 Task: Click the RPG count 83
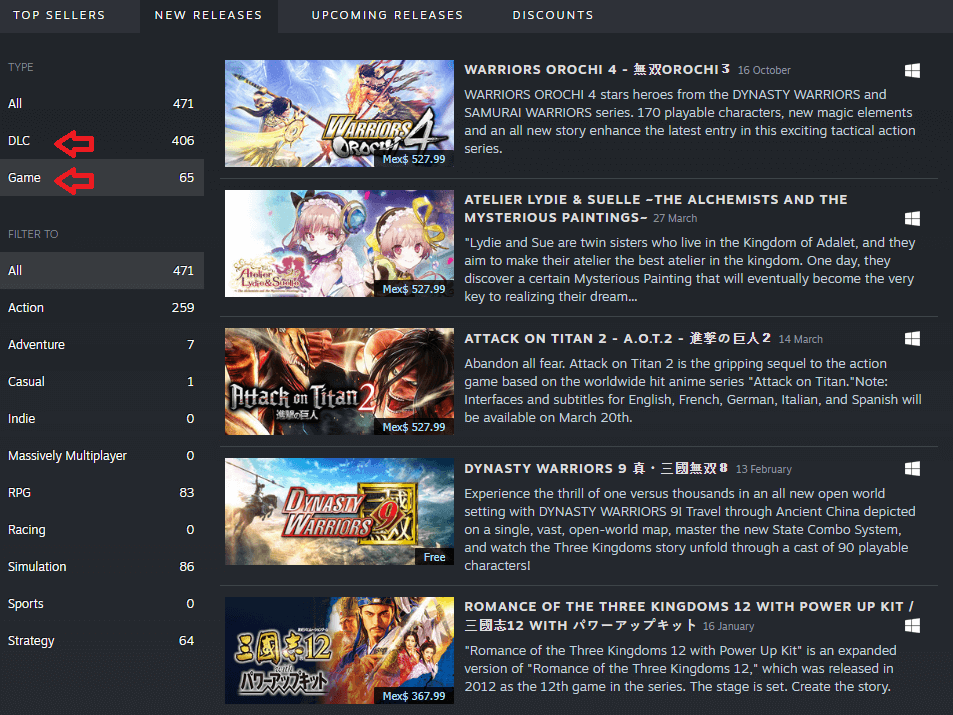click(187, 492)
